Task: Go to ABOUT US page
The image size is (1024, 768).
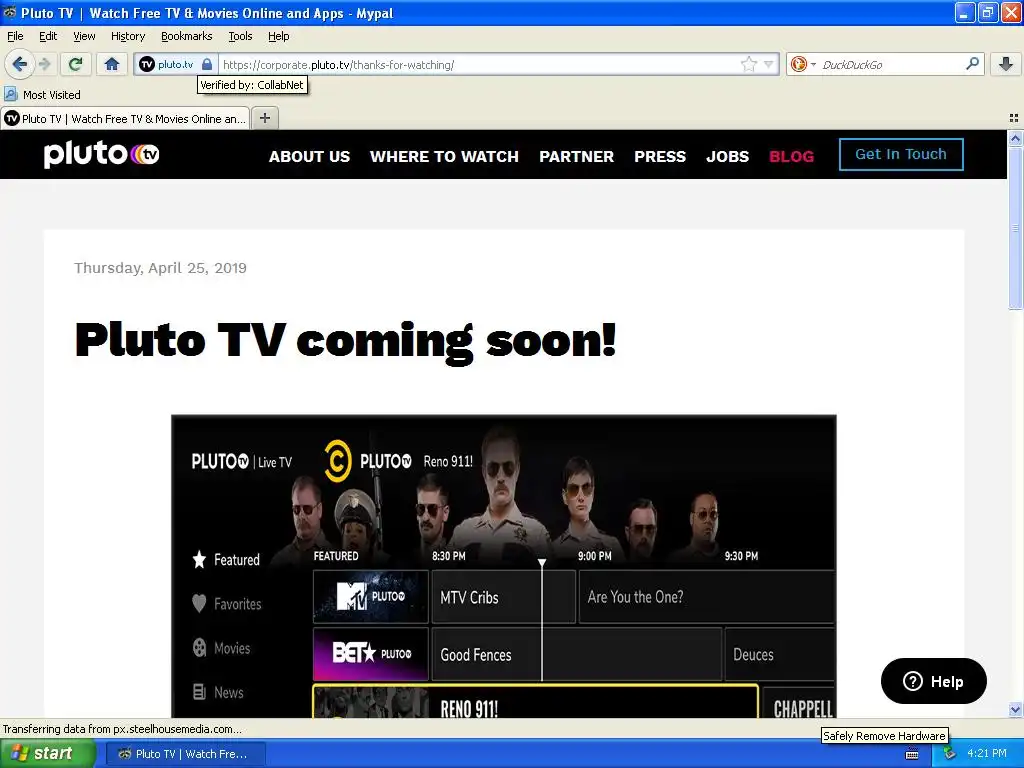Action: tap(309, 156)
